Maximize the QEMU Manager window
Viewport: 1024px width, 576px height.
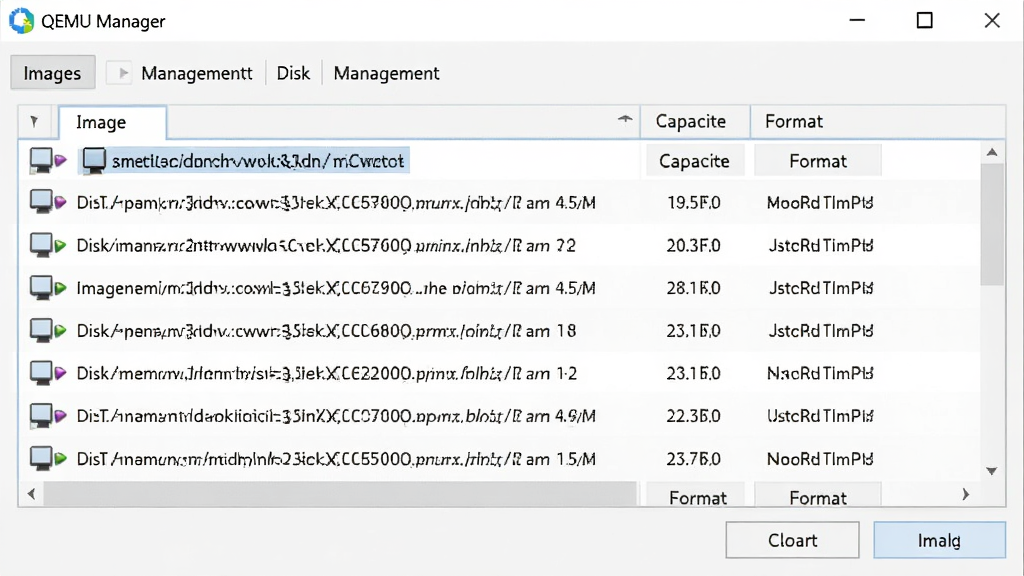pyautogui.click(x=925, y=21)
